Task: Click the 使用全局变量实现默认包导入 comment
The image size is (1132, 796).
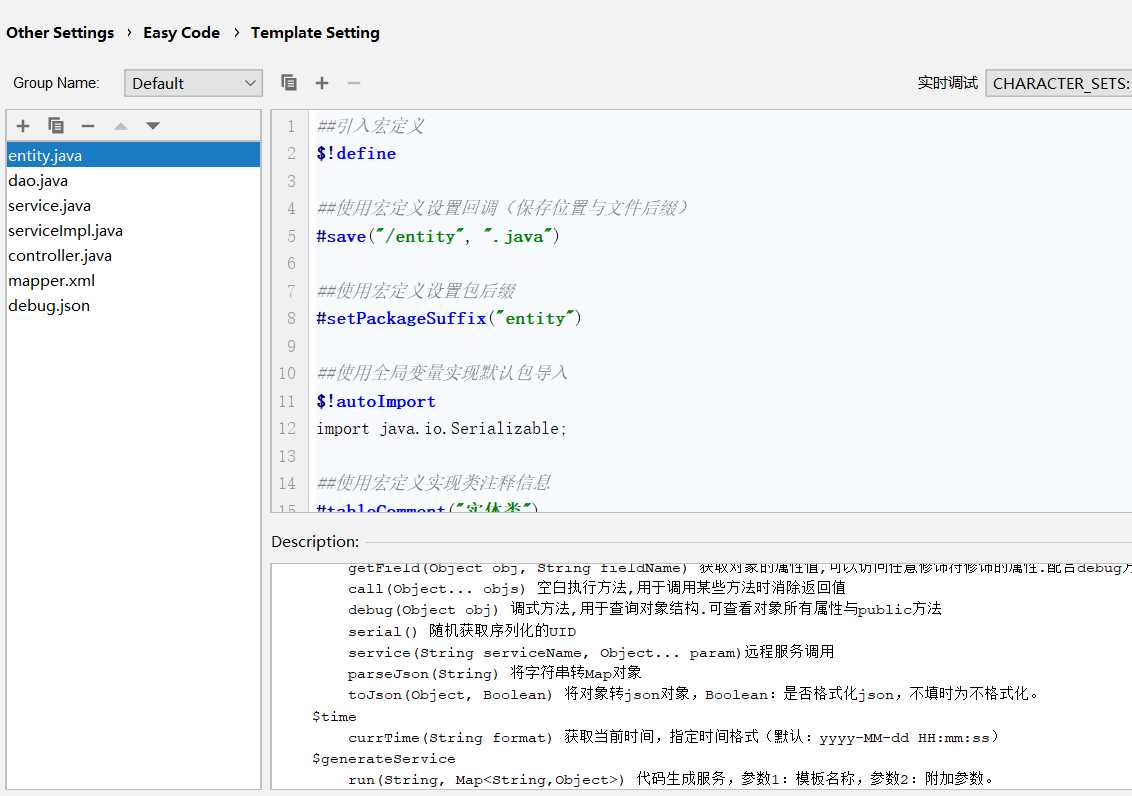Action: point(442,373)
